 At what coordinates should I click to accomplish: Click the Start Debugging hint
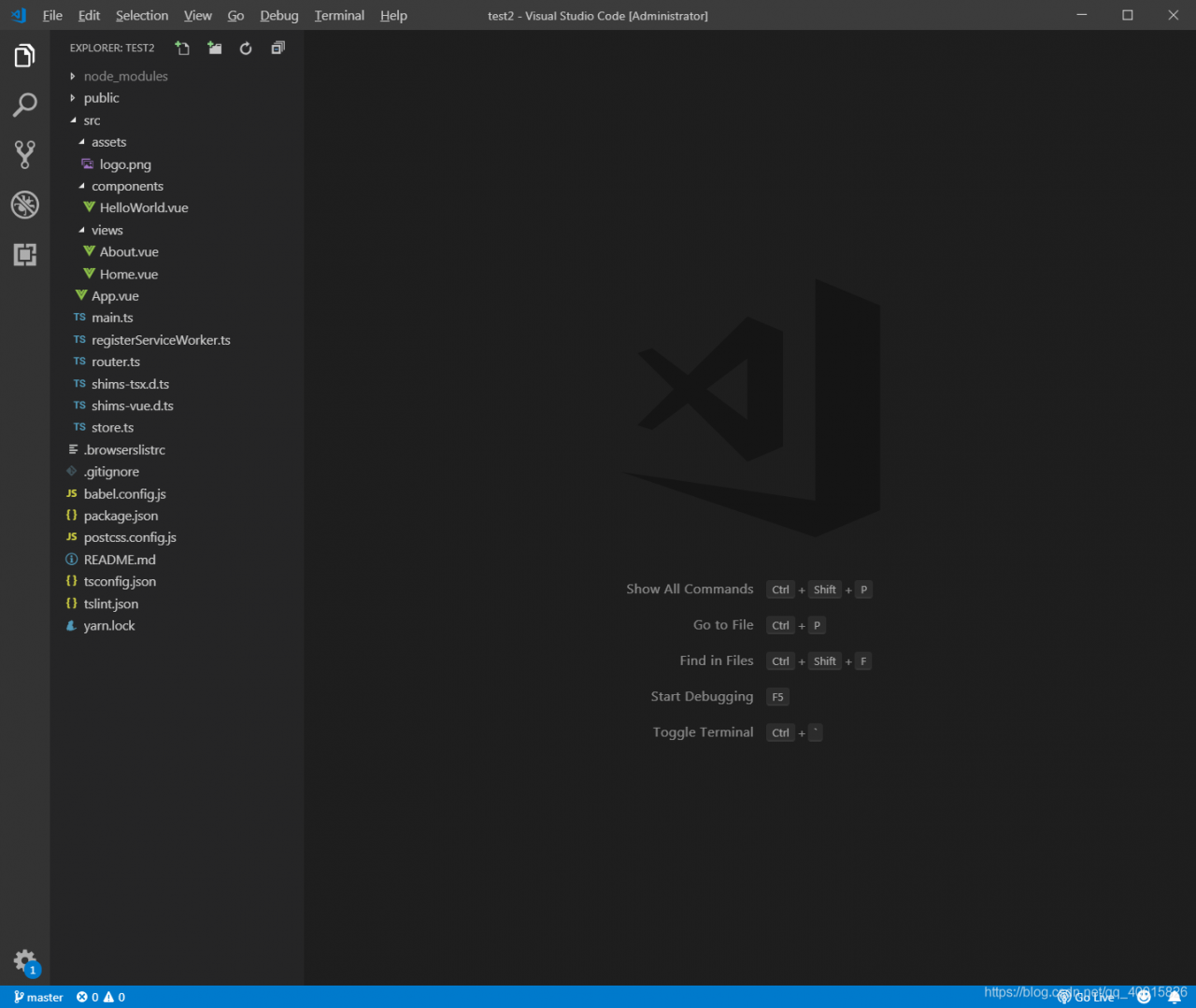point(702,697)
